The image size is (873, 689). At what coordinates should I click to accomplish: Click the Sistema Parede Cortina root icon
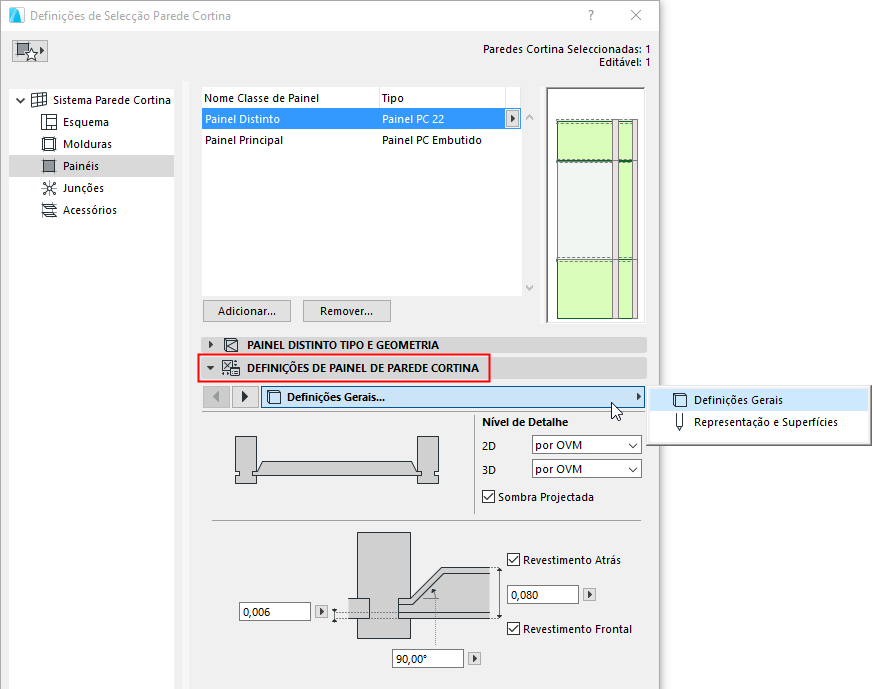37,99
